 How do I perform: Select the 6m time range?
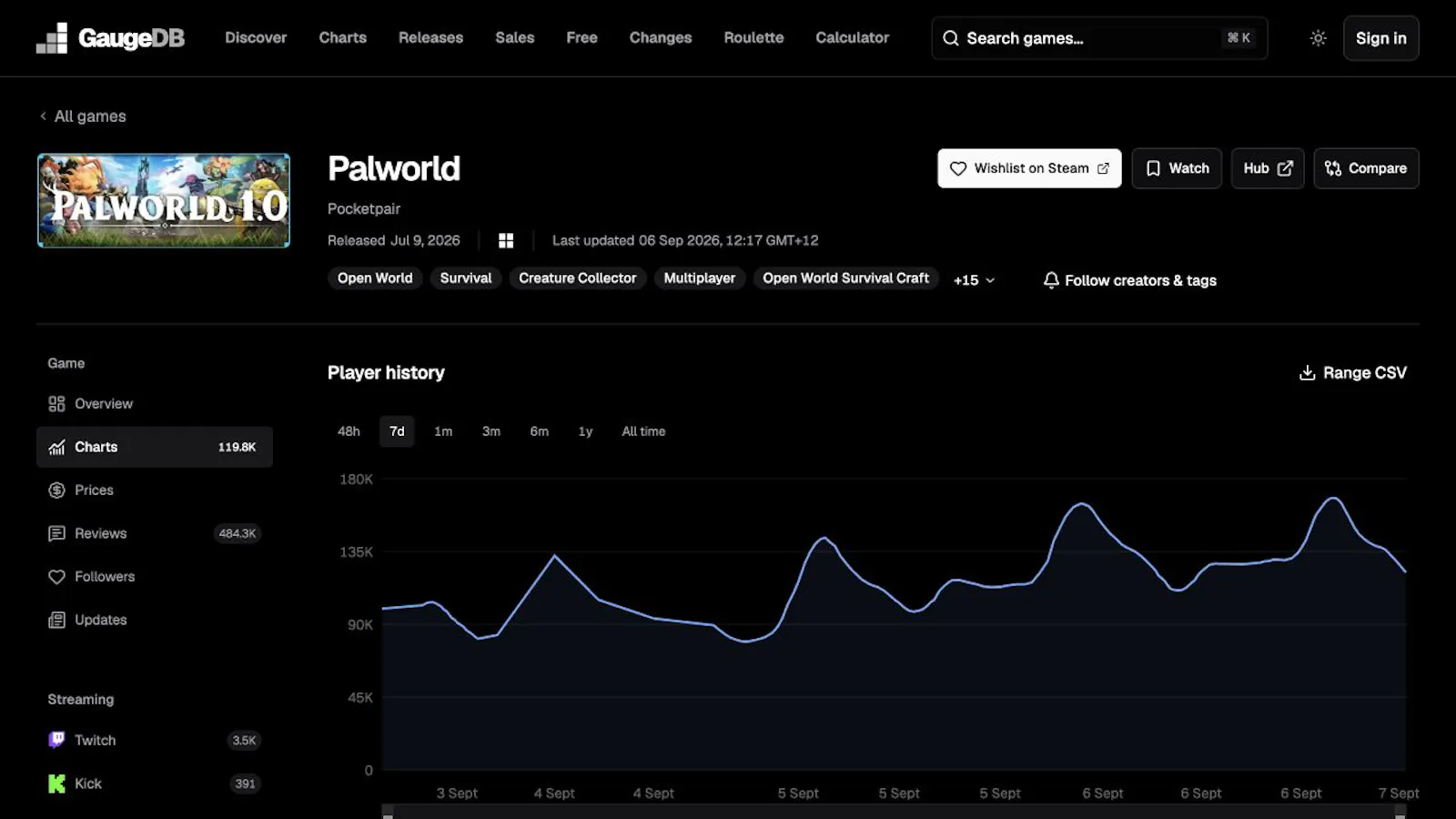coord(540,431)
